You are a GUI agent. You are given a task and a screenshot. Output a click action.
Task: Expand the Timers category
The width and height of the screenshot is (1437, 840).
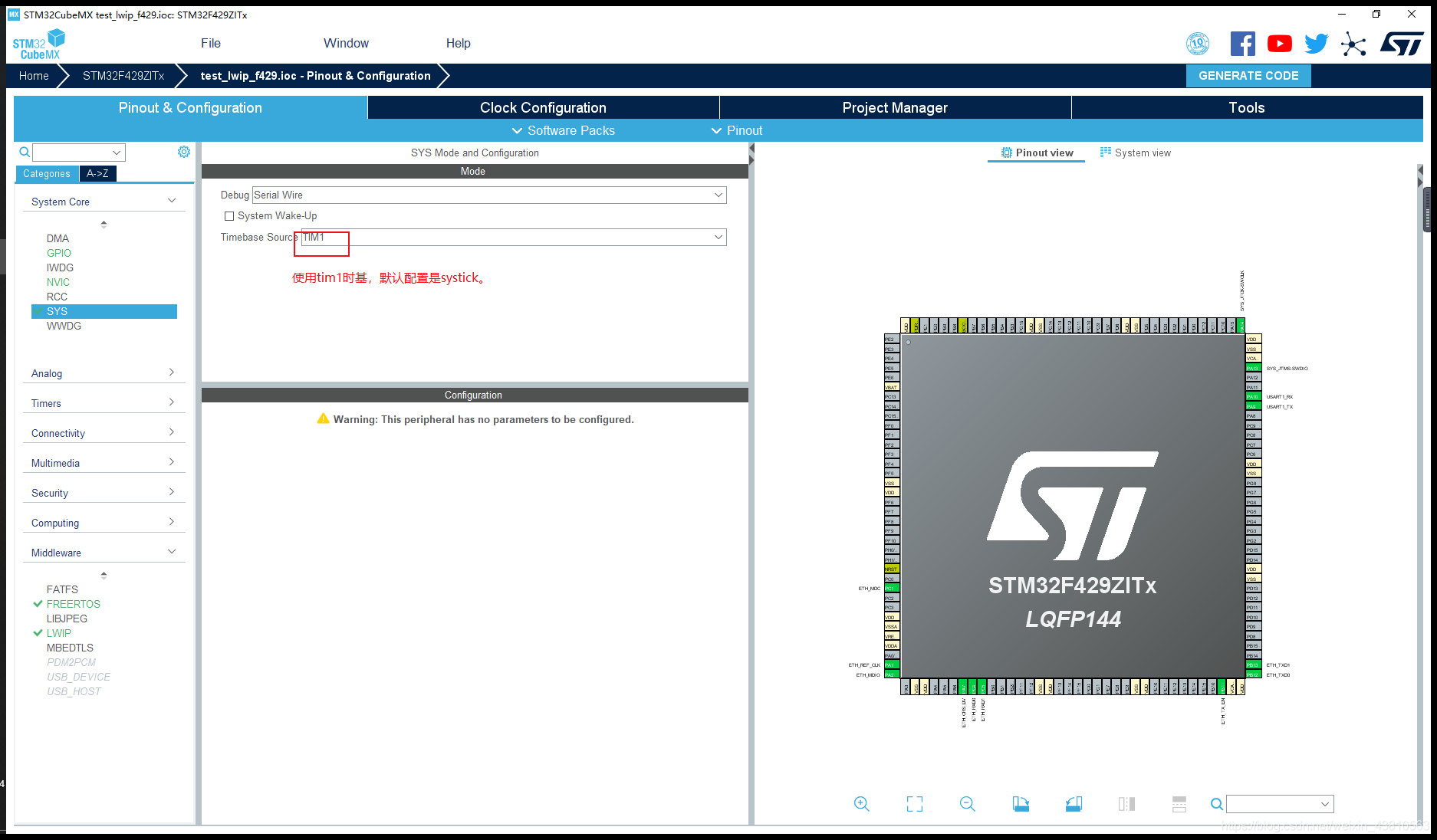pos(104,403)
